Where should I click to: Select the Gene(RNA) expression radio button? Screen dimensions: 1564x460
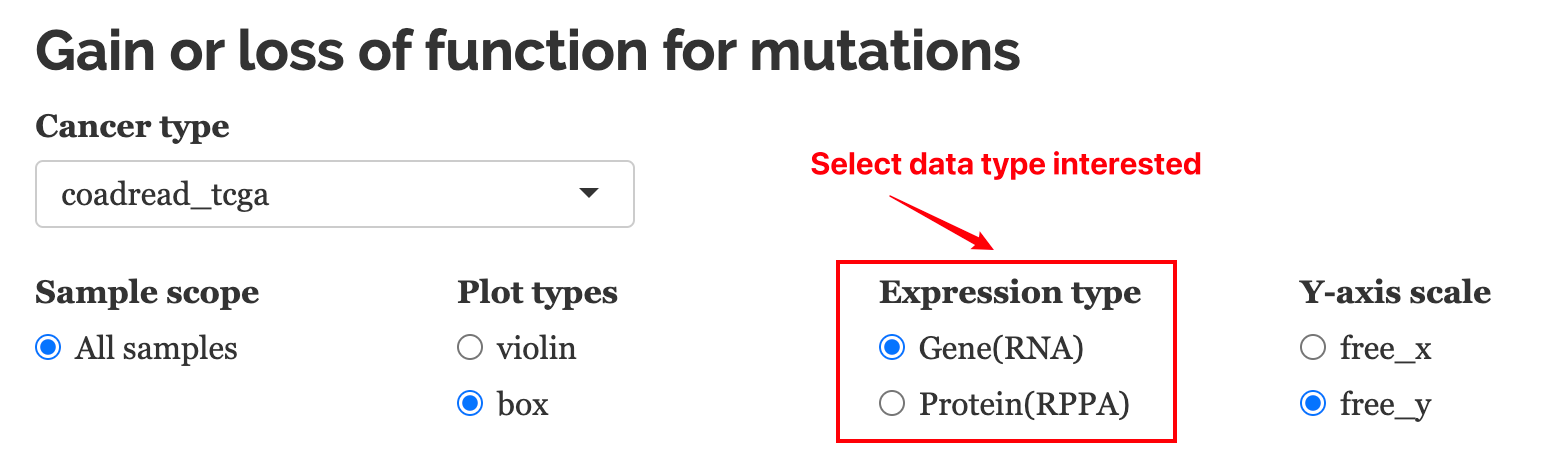point(891,349)
